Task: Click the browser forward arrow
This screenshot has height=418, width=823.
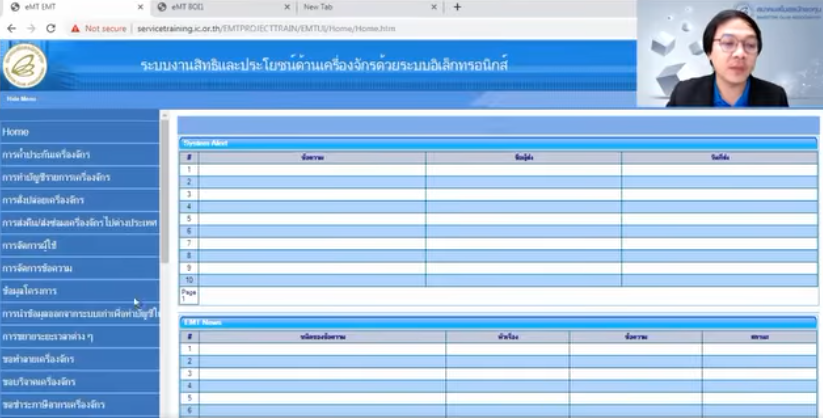Action: coord(31,28)
